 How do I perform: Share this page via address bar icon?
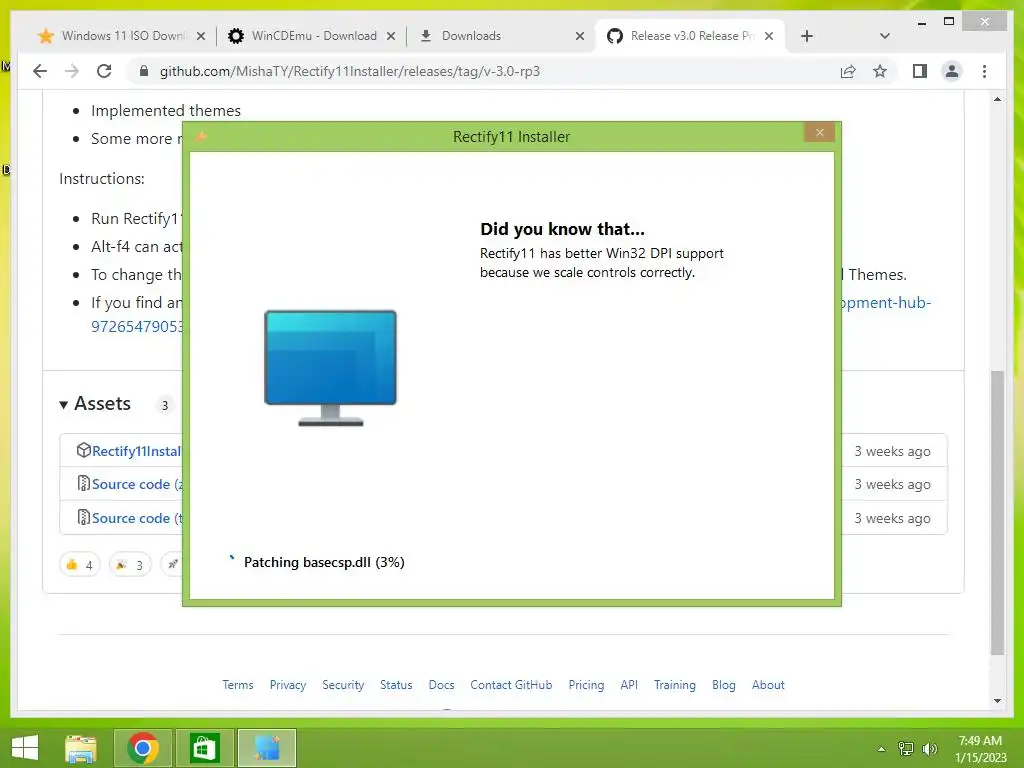click(848, 71)
